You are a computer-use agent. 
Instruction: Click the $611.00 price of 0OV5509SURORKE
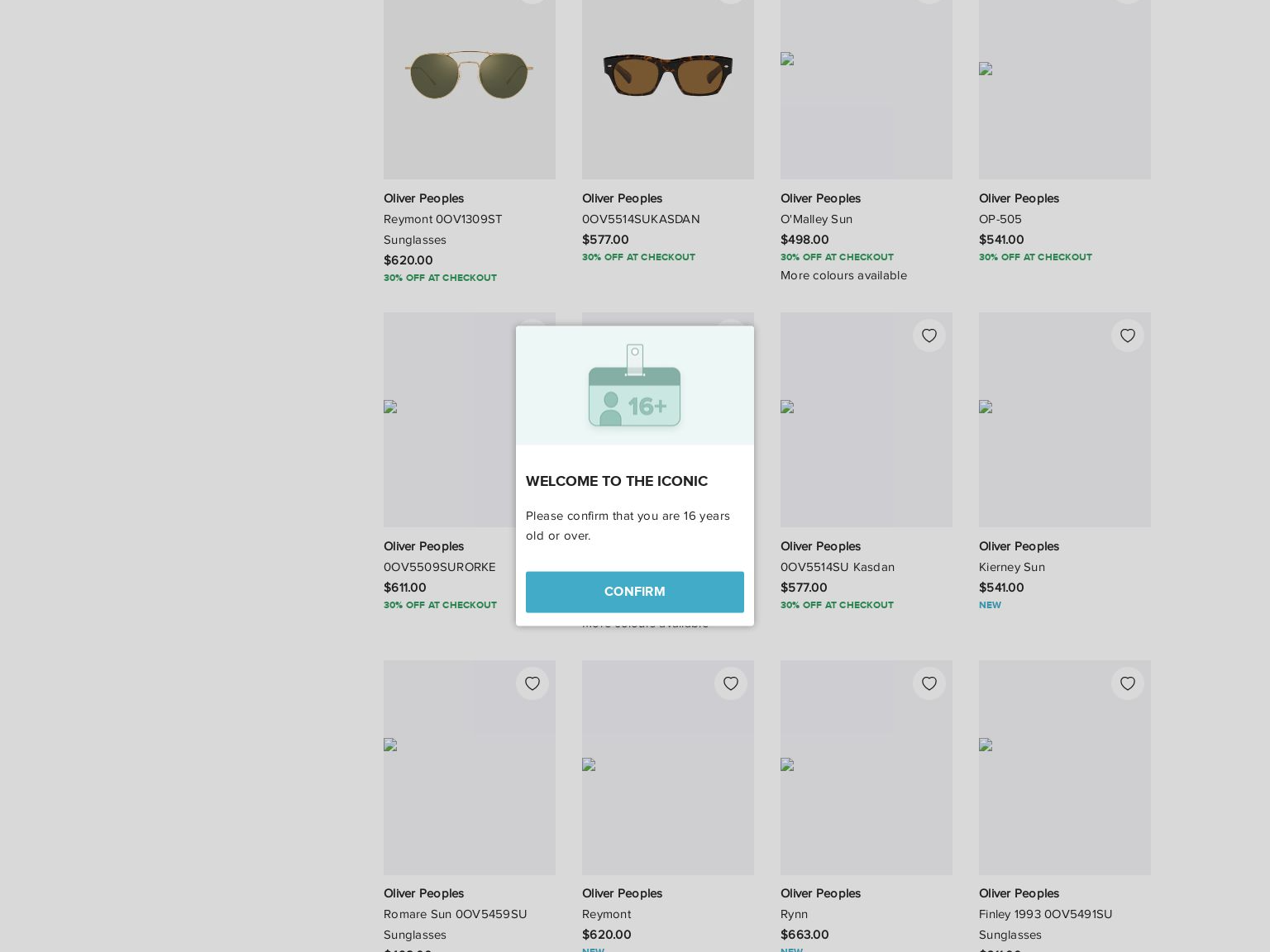[x=405, y=588]
